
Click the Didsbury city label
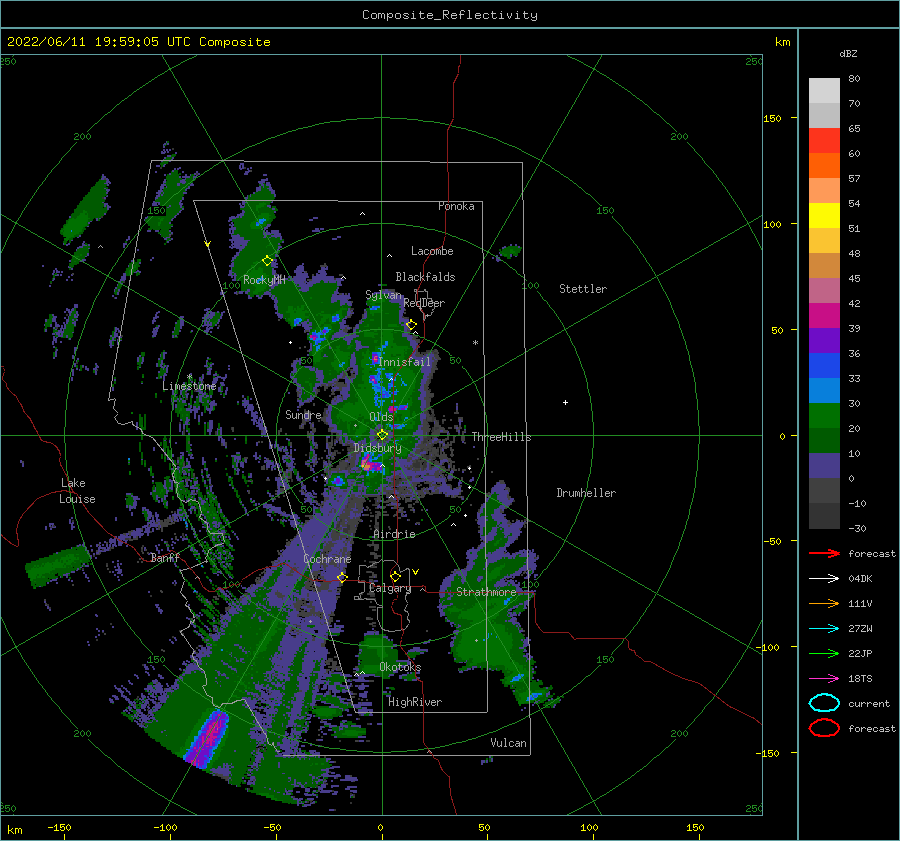click(x=377, y=448)
